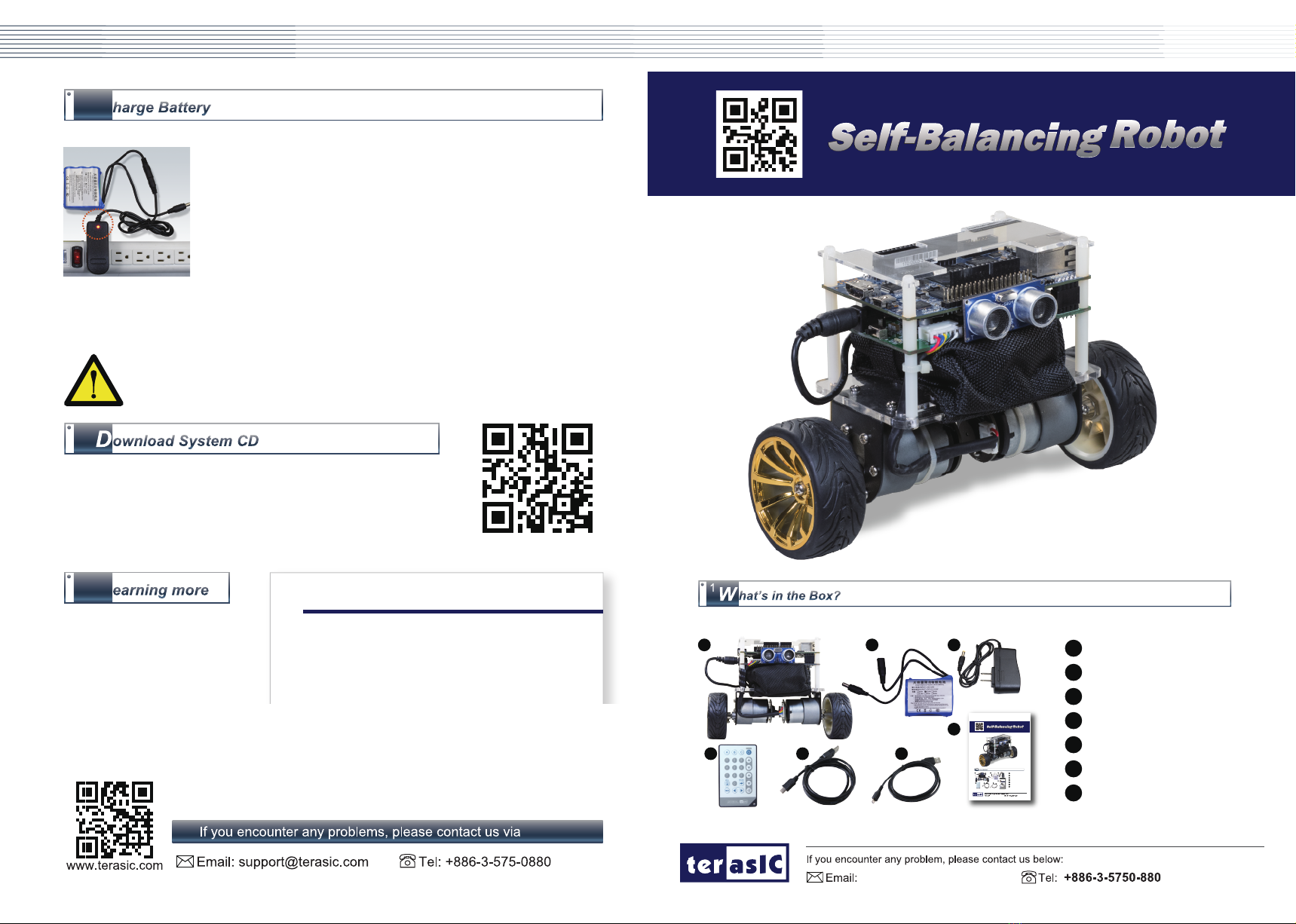Click the QR code above www.terasic.com
Viewport: 1296px width, 924px height.
pos(115,819)
